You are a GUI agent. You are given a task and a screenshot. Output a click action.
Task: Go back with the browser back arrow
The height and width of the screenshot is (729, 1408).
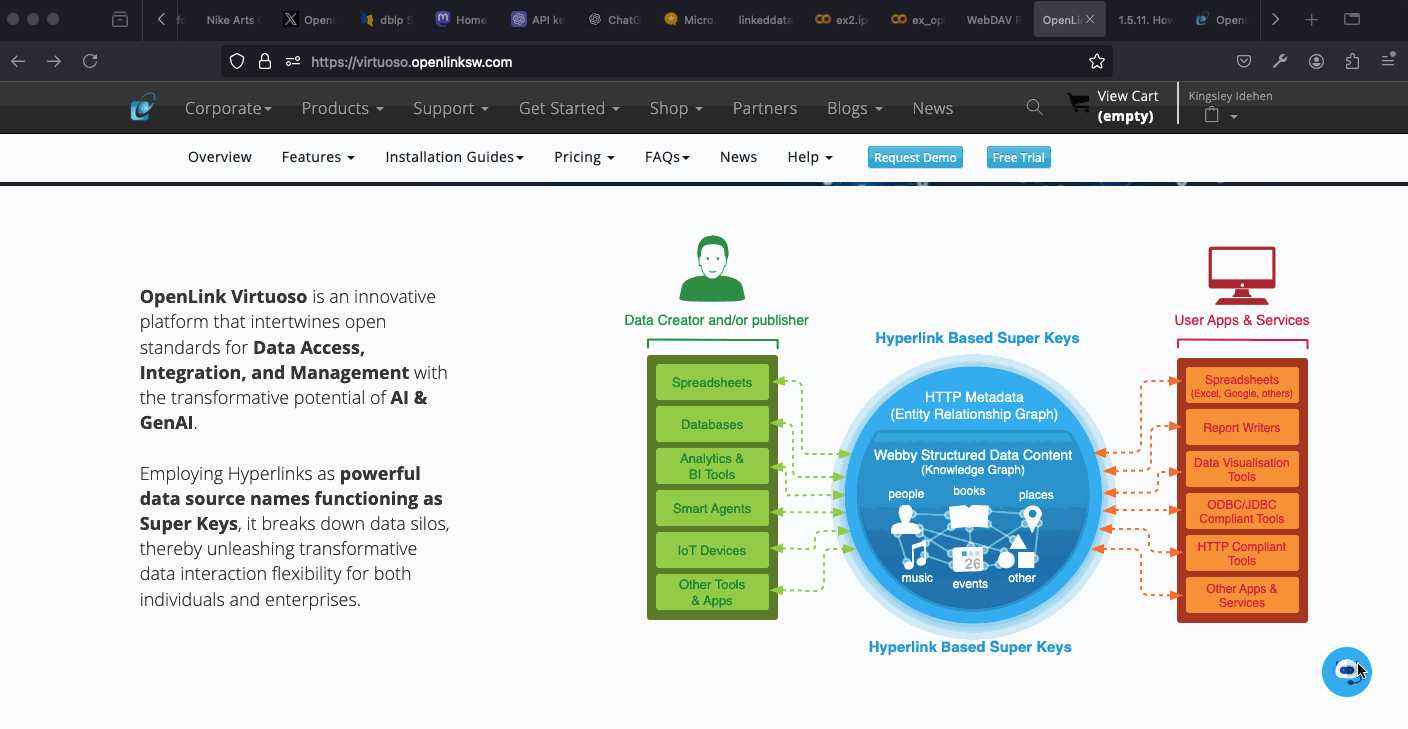pyautogui.click(x=18, y=61)
